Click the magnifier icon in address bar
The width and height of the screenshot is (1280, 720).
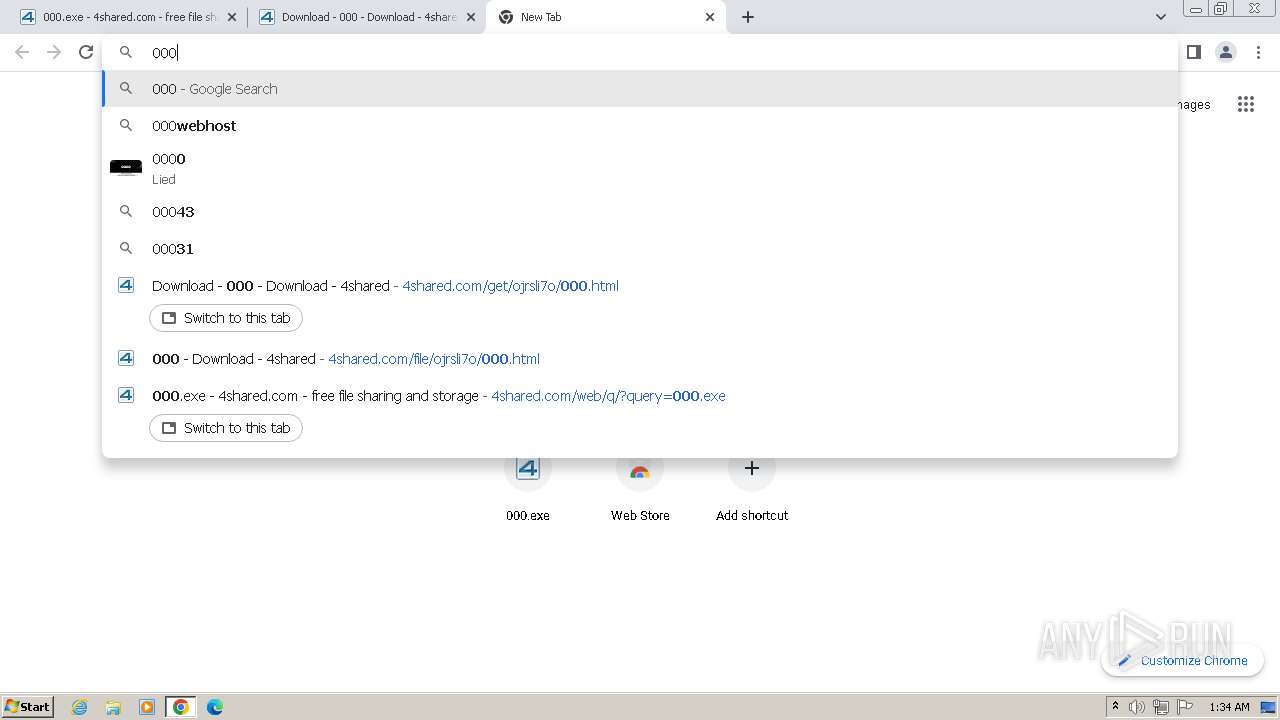(x=126, y=52)
